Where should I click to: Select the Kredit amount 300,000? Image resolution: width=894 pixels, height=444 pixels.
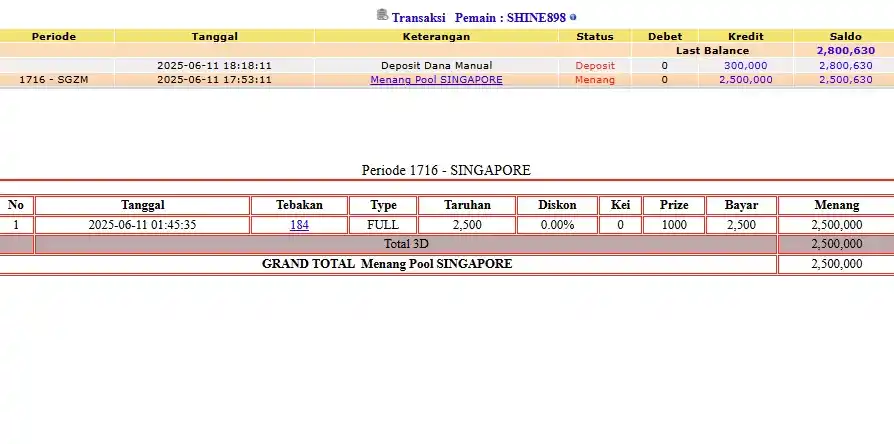746,66
